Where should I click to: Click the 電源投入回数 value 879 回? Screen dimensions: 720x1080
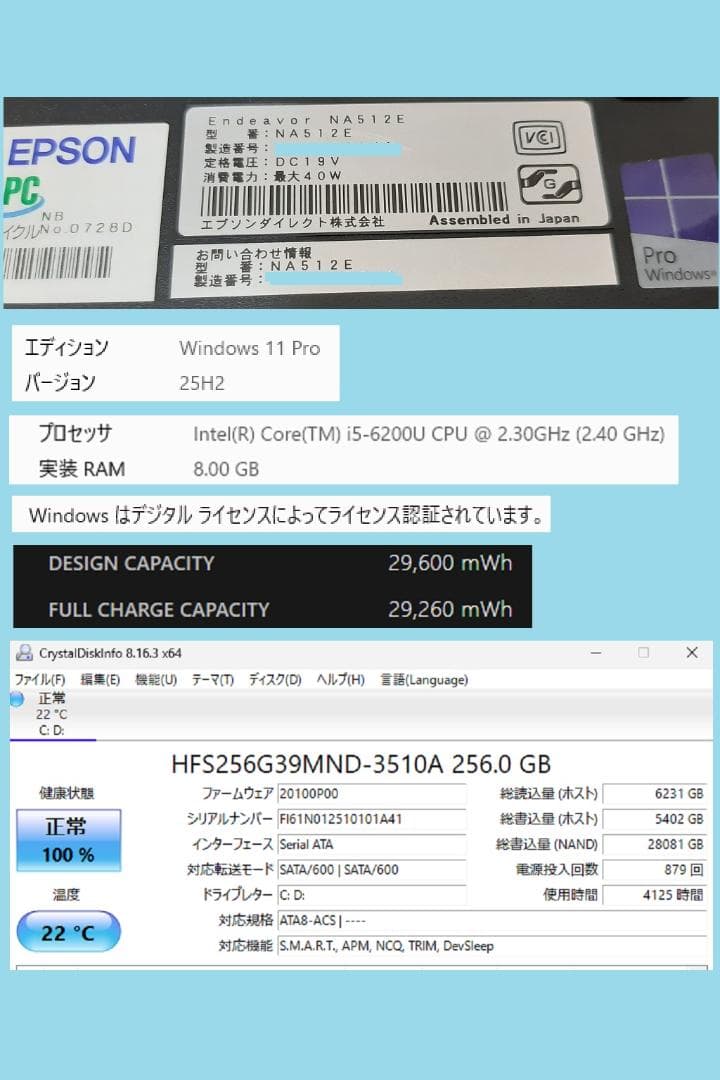pyautogui.click(x=655, y=870)
